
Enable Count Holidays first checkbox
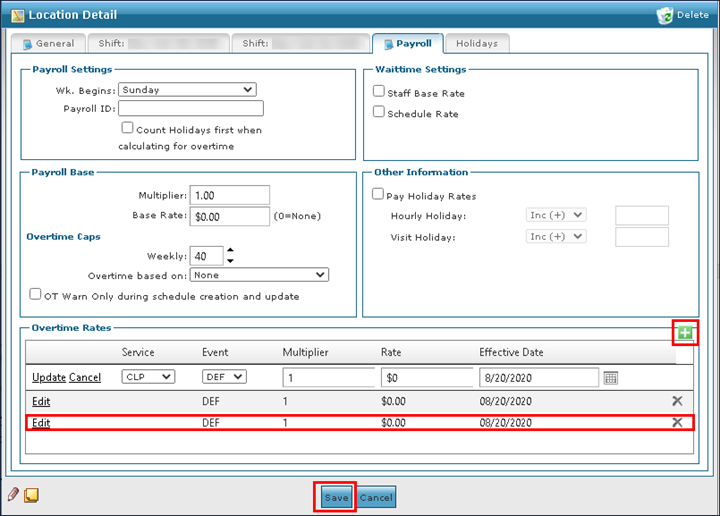[127, 128]
